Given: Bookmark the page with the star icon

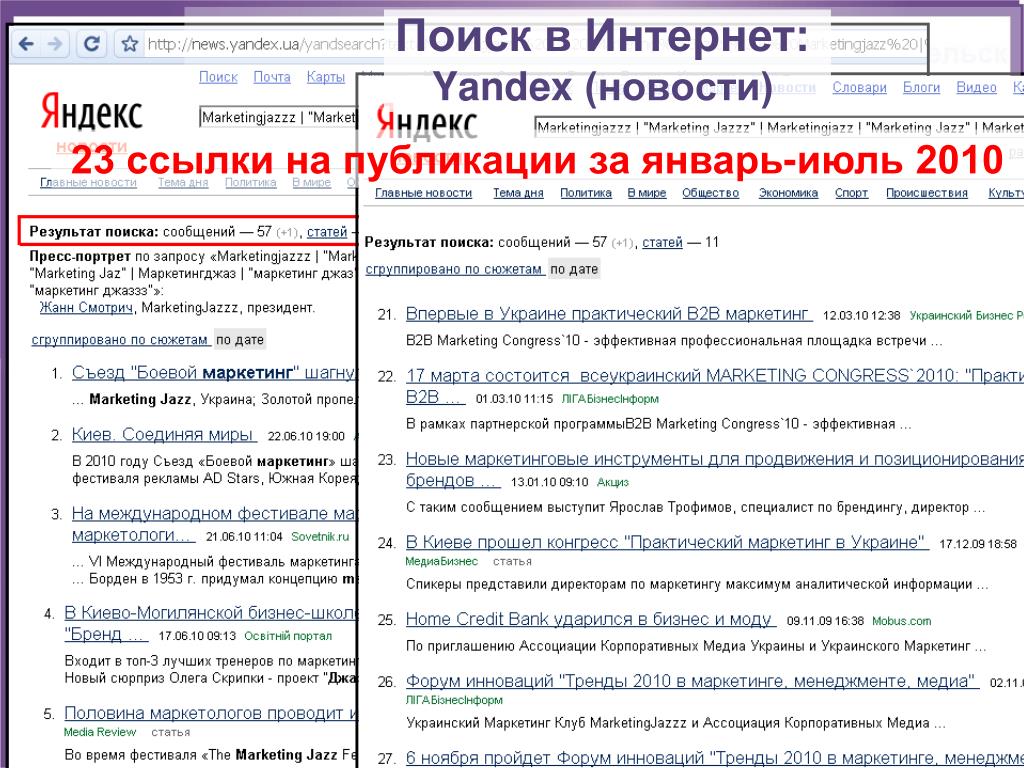Looking at the screenshot, I should tap(130, 44).
